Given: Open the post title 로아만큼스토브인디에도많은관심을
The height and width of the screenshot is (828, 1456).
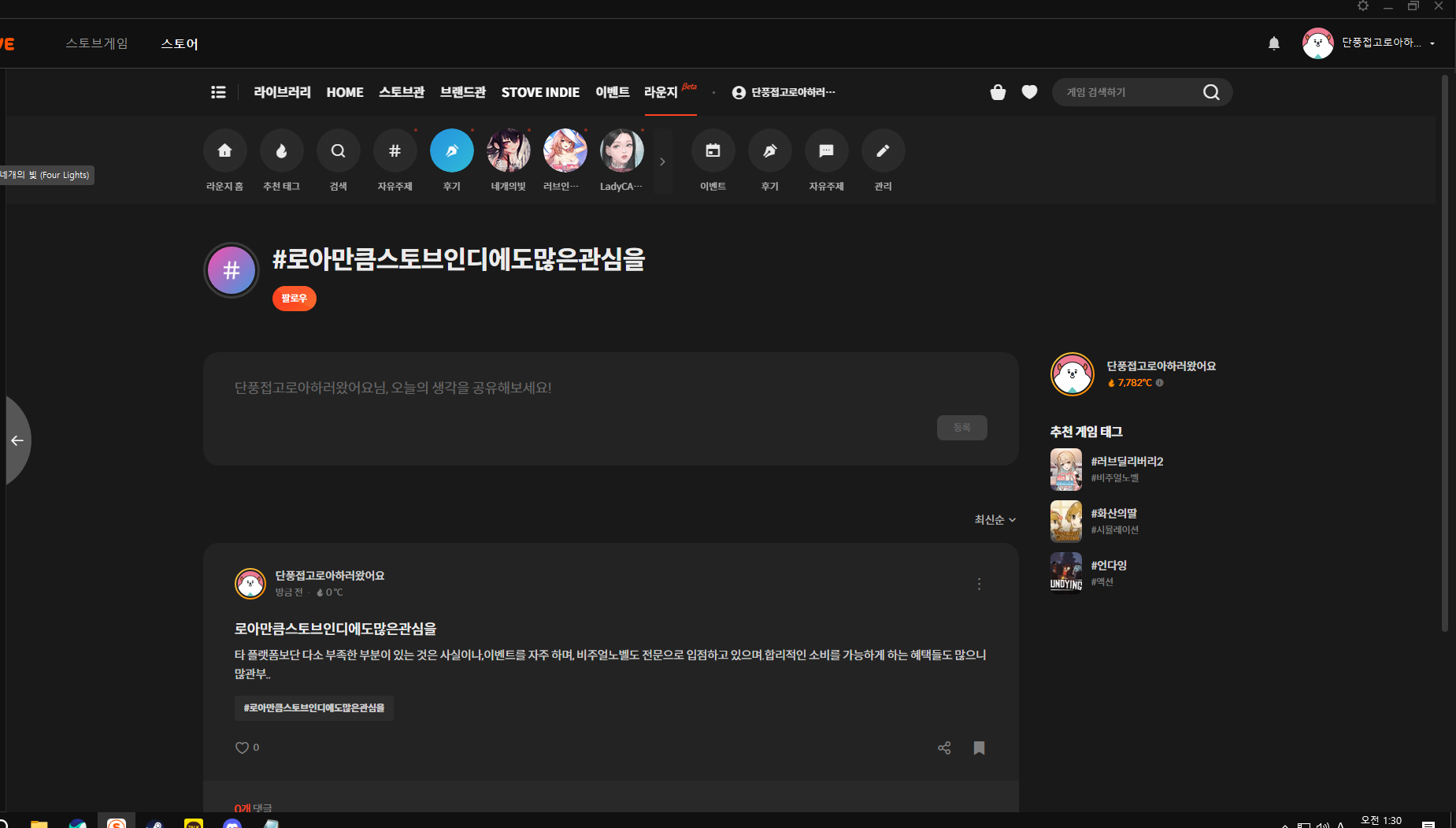Looking at the screenshot, I should (x=335, y=629).
